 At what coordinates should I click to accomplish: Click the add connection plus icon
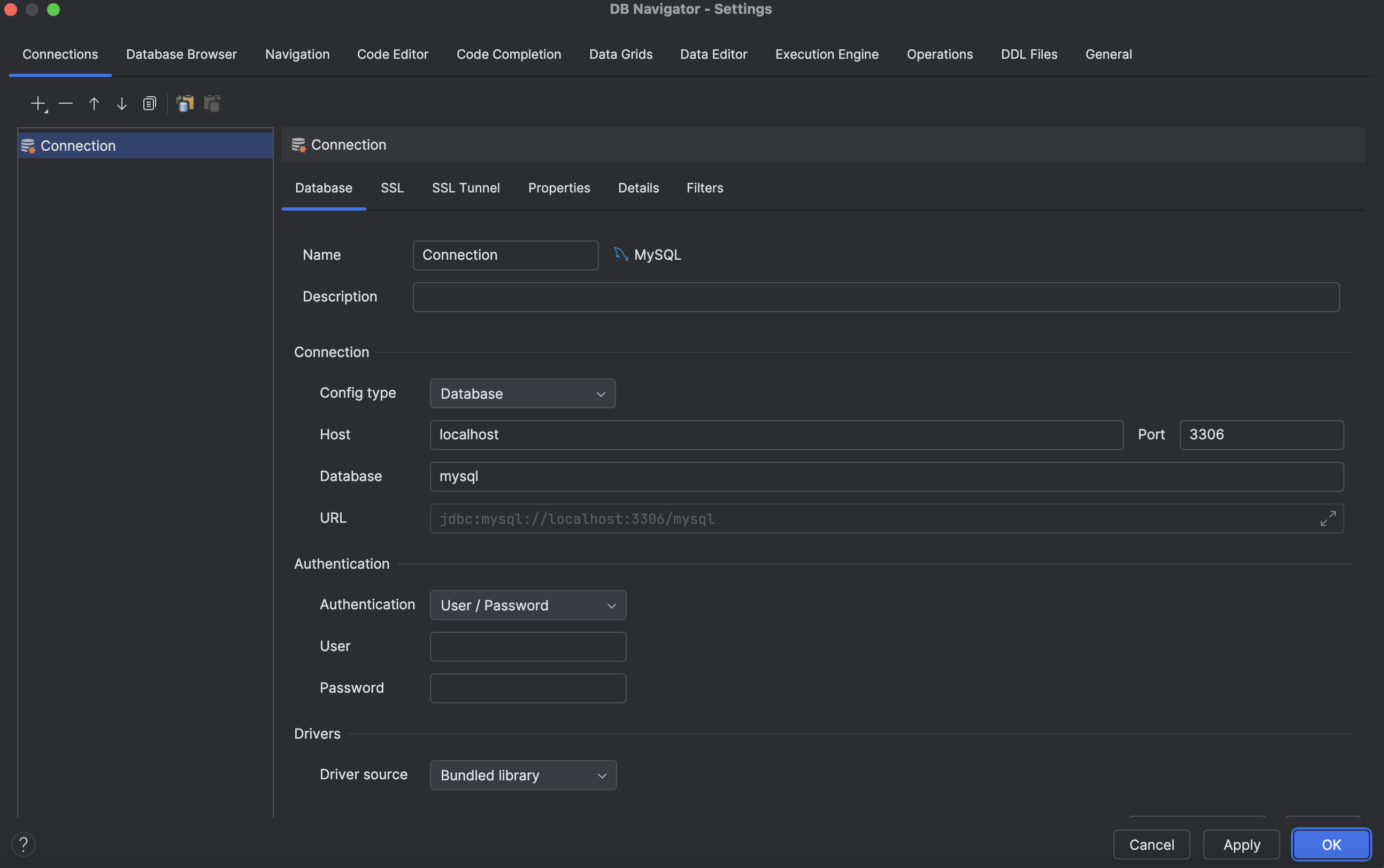[x=38, y=103]
